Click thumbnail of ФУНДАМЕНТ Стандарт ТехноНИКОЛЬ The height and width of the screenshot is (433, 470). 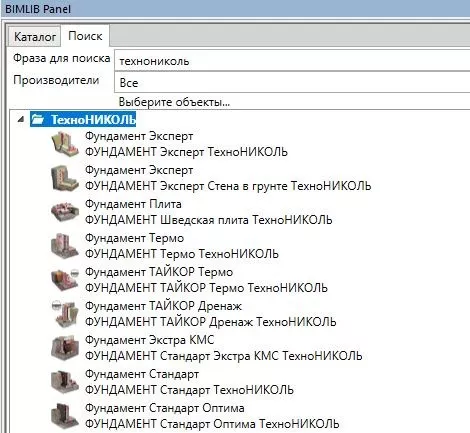65,382
